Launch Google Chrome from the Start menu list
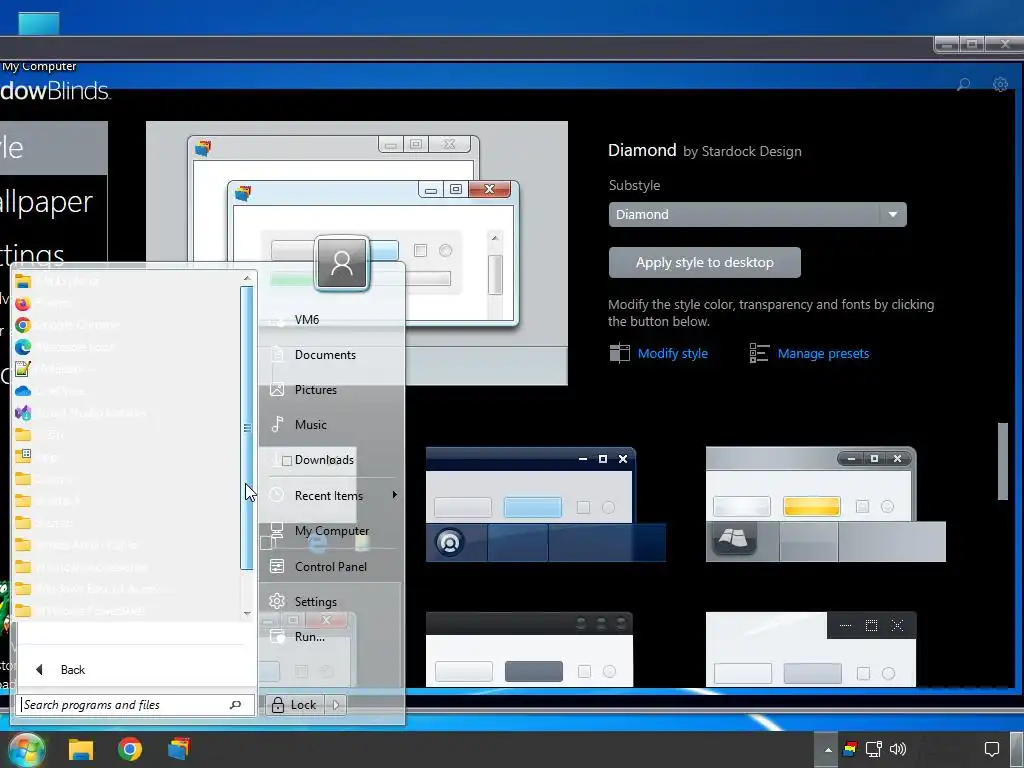The image size is (1024, 768). coord(127,325)
